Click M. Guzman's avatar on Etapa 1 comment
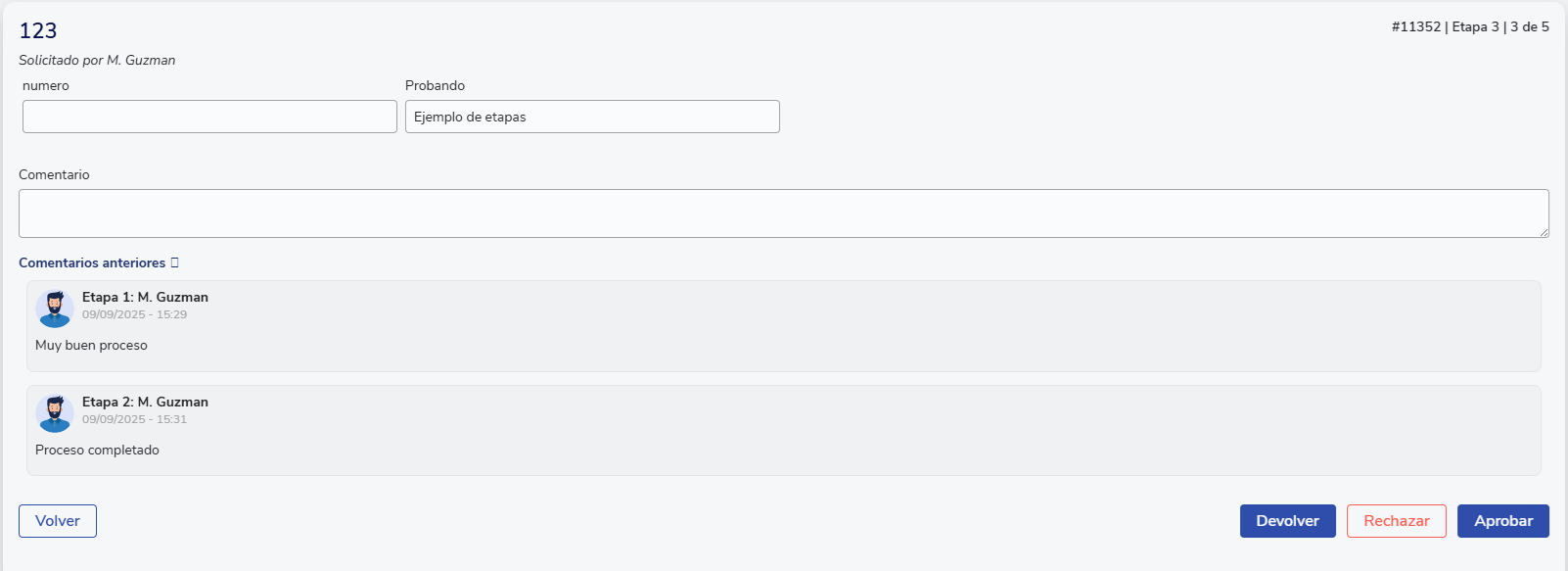 (x=55, y=308)
